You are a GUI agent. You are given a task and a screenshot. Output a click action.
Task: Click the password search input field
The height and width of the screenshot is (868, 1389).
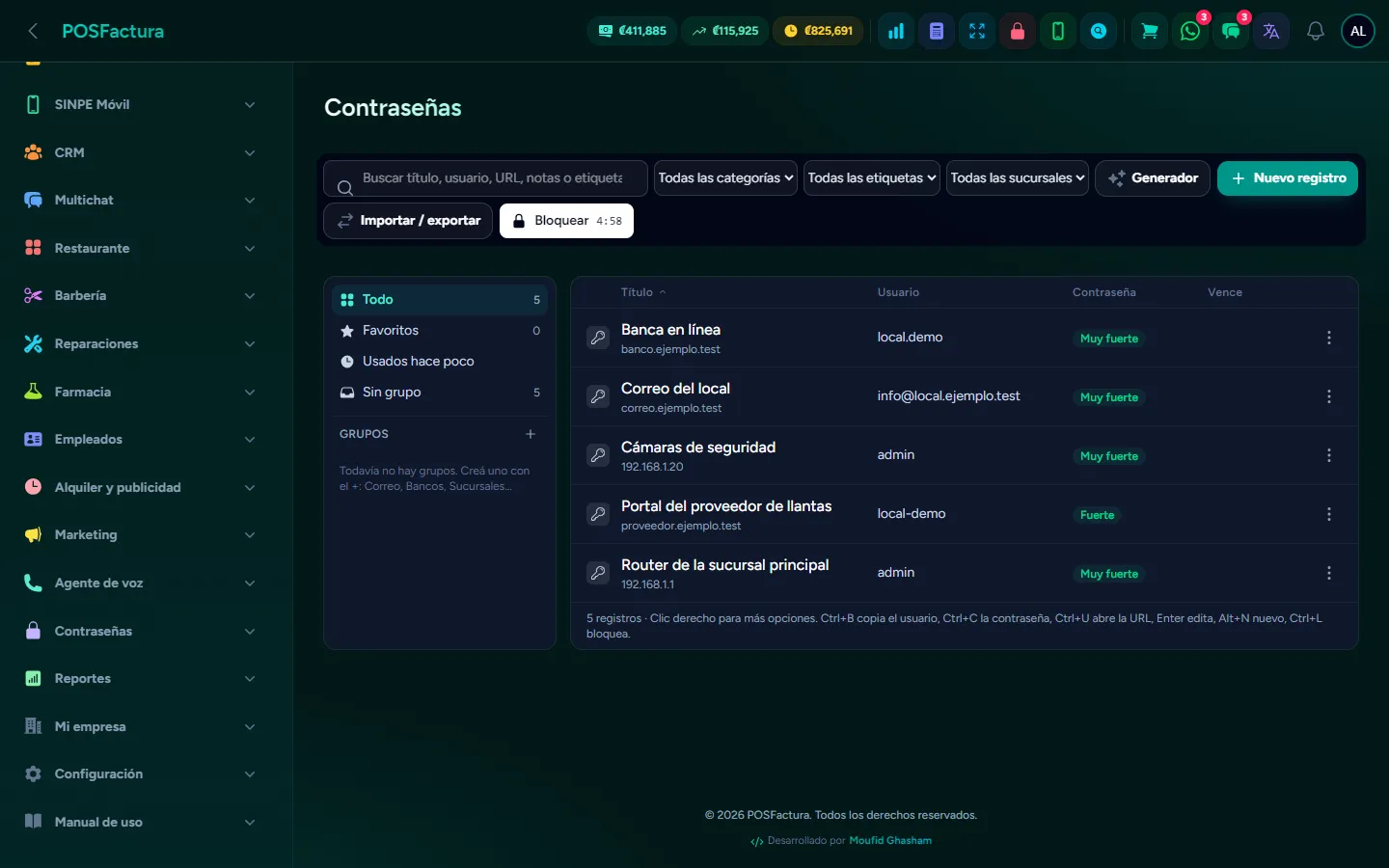point(485,177)
